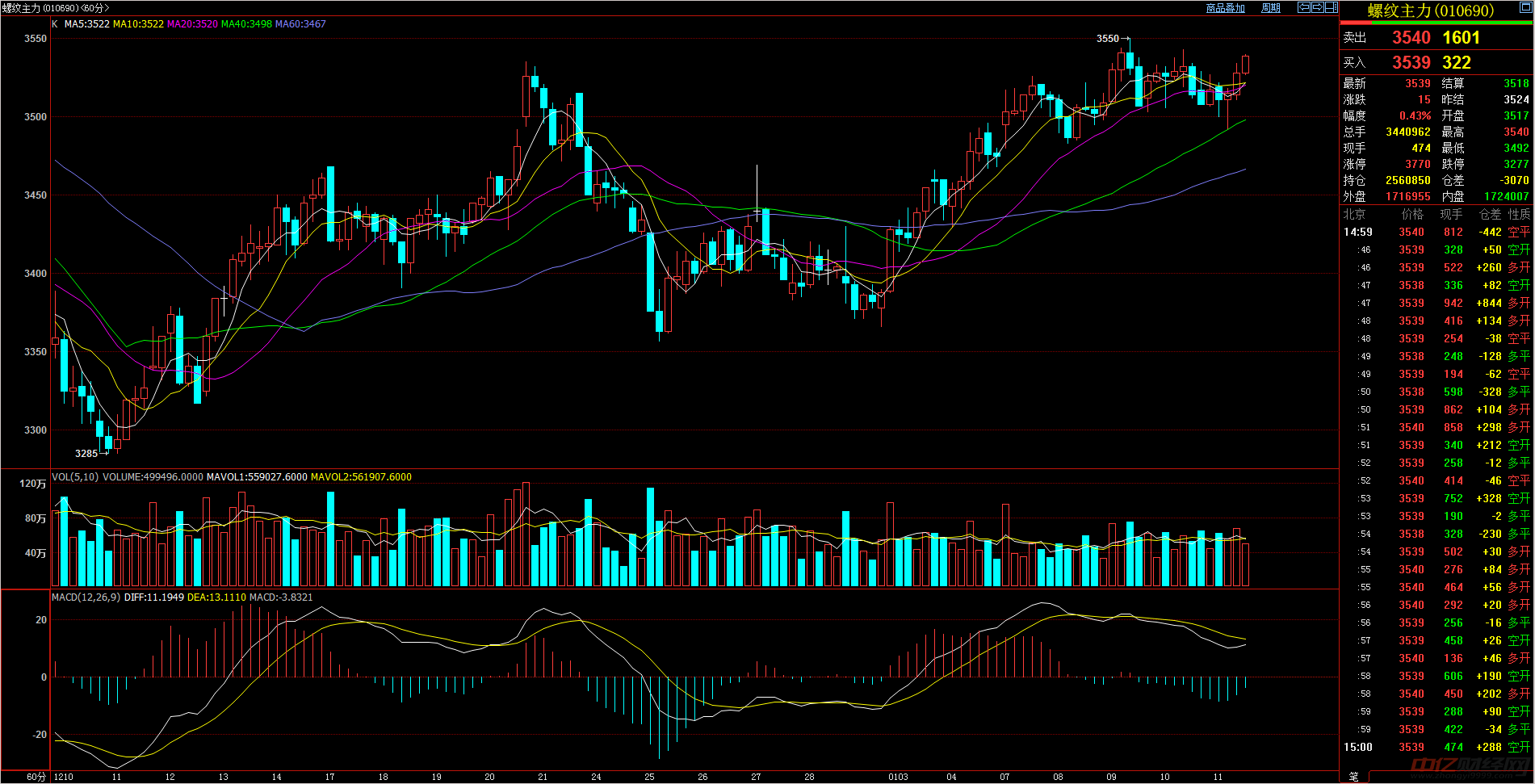Viewport: 1535px width, 784px height.
Task: Click the tick row with 仓差 +328
Action: (1436, 499)
